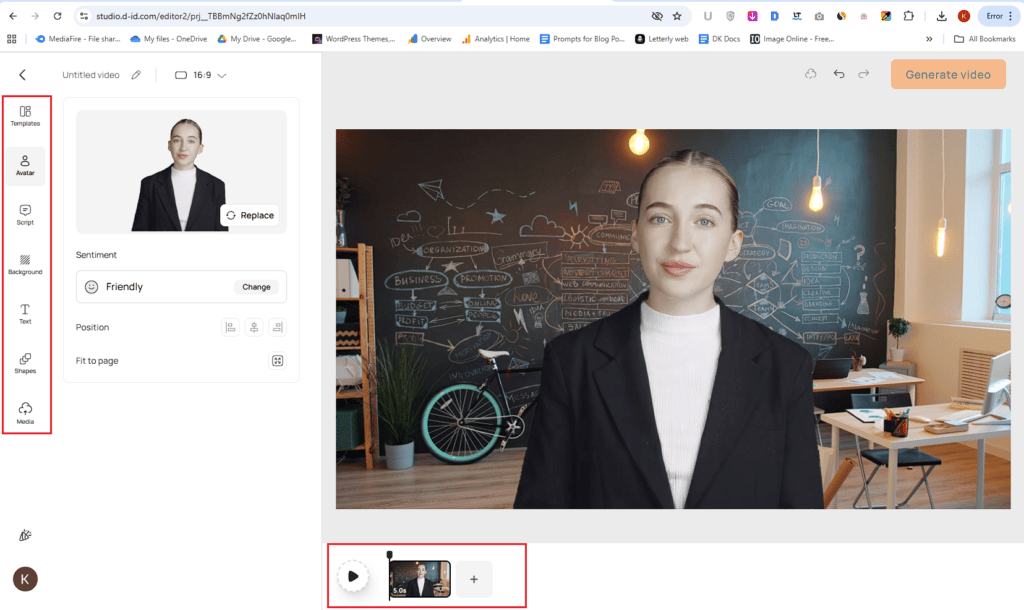Align avatar position to center

tap(254, 327)
